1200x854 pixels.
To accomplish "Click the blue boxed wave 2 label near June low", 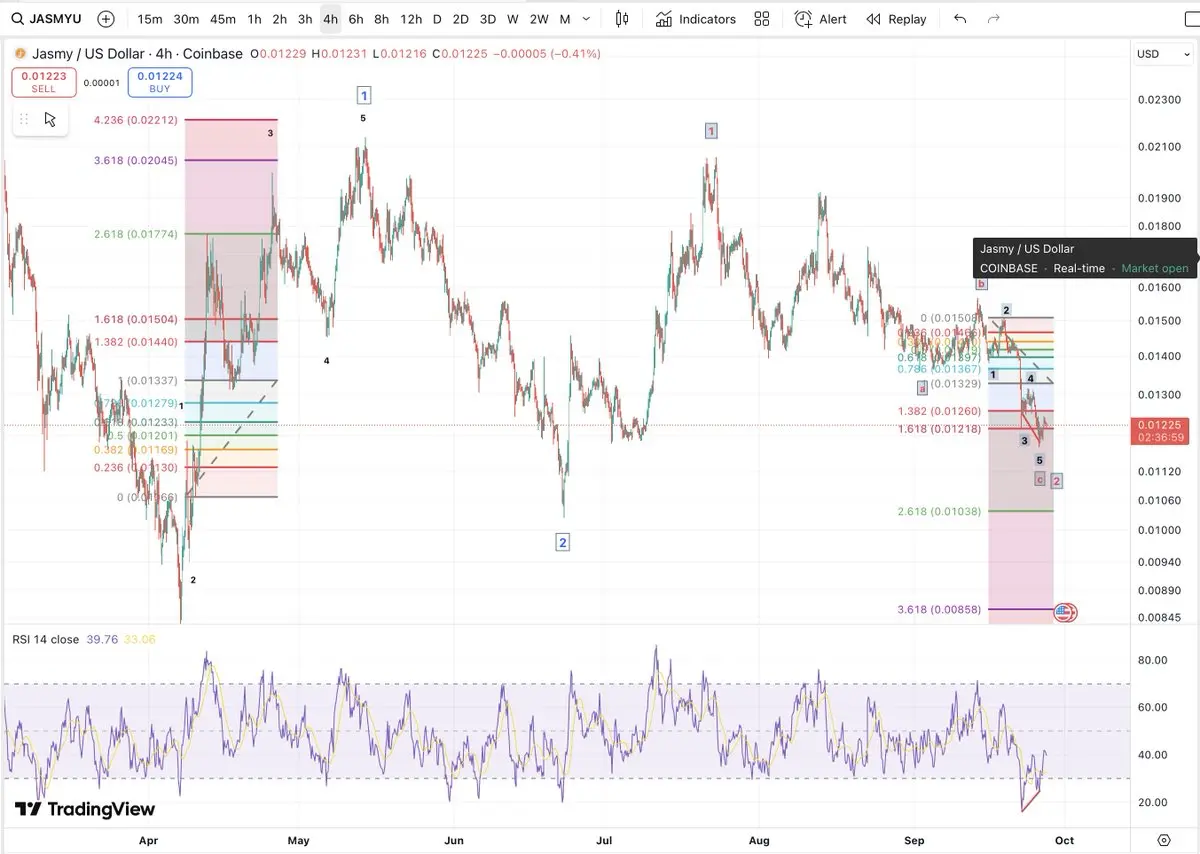I will (x=563, y=542).
